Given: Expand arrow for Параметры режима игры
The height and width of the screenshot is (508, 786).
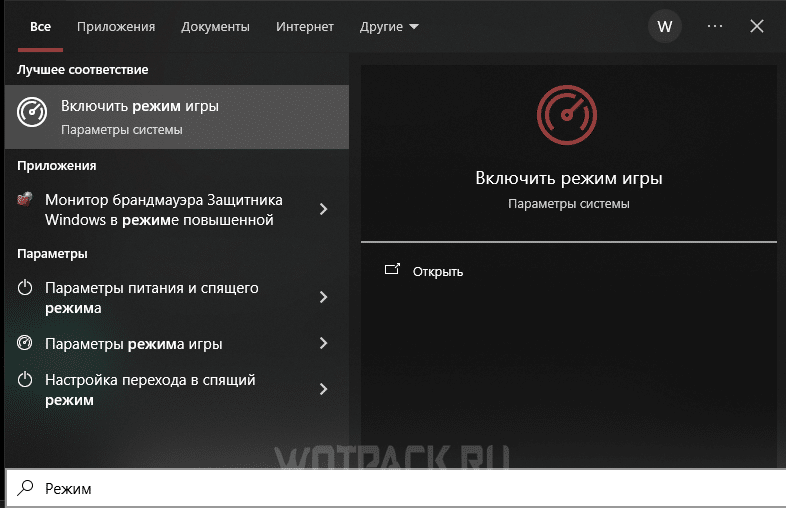Looking at the screenshot, I should (x=324, y=343).
